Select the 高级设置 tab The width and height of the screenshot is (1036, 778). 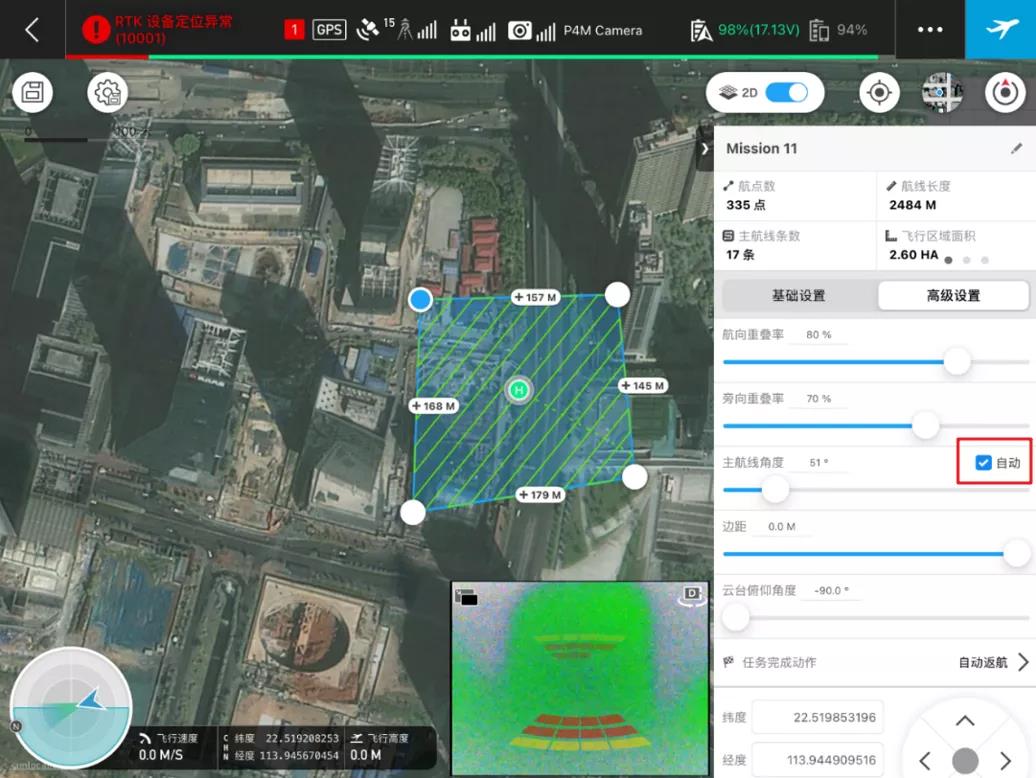(x=953, y=296)
